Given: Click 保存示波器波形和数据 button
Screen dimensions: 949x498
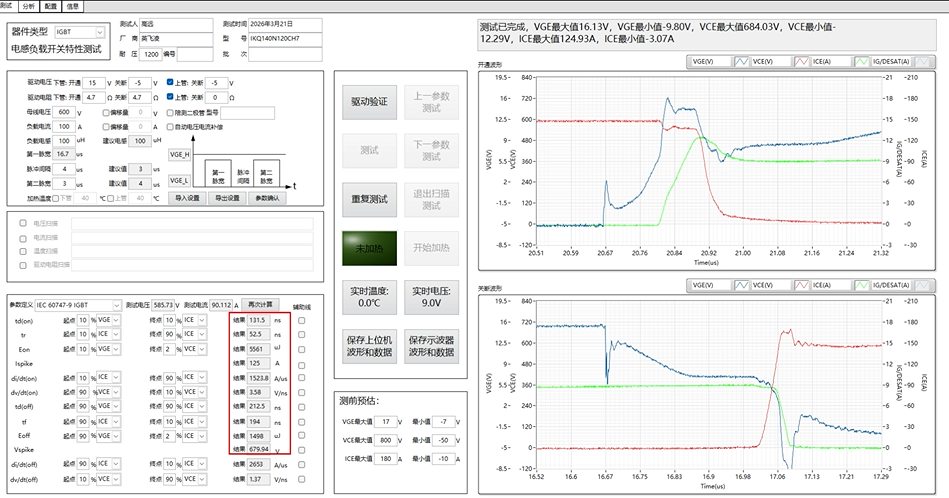Looking at the screenshot, I should (x=431, y=346).
